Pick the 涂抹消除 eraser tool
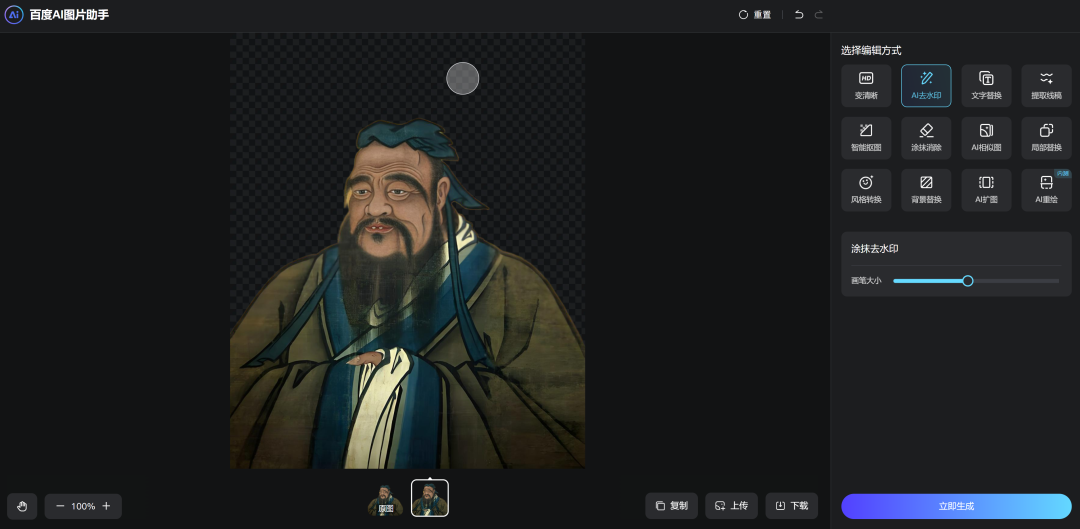 (926, 138)
